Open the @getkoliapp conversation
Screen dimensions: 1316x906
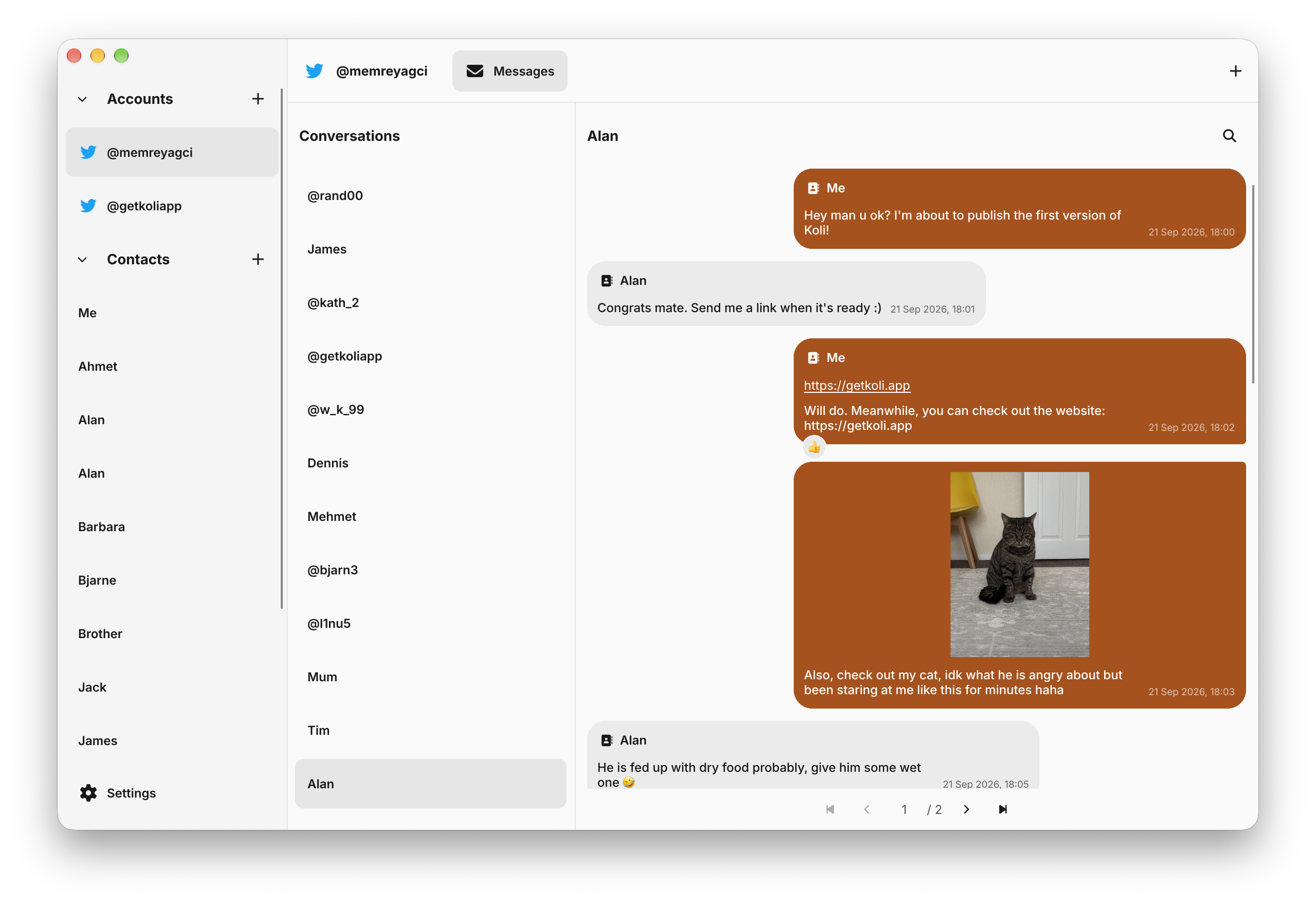coord(431,356)
